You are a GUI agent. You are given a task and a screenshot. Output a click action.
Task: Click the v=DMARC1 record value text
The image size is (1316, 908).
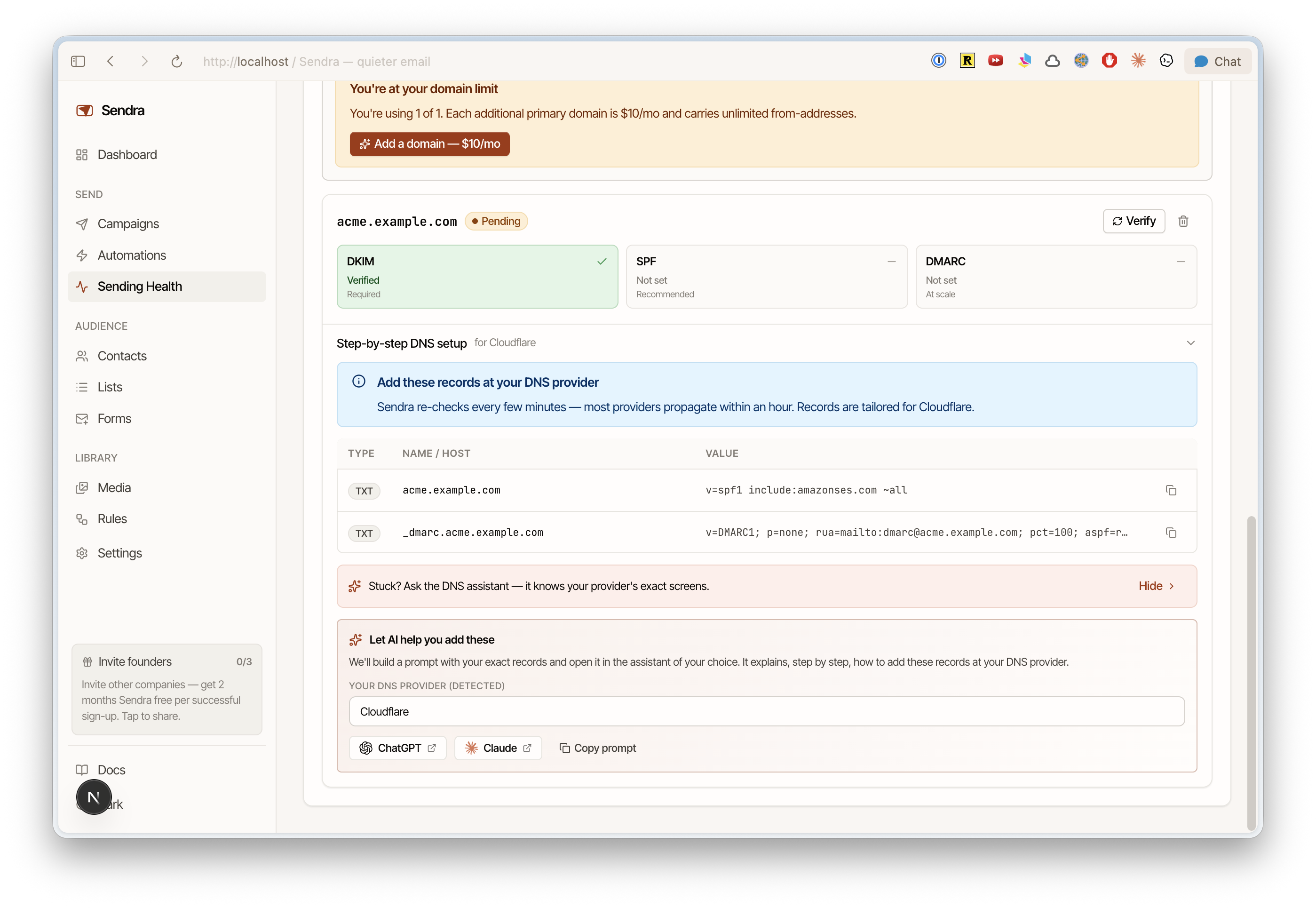(x=916, y=533)
